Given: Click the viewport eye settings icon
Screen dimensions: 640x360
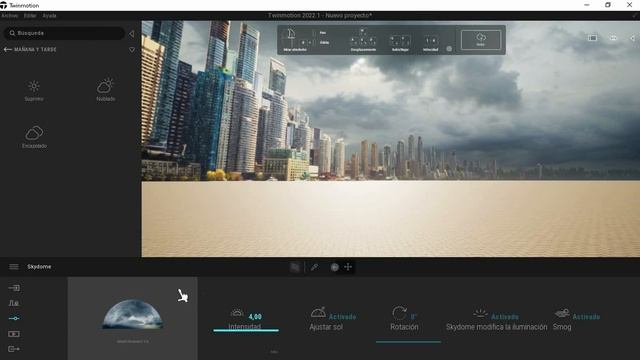Looking at the screenshot, I should click(x=613, y=38).
